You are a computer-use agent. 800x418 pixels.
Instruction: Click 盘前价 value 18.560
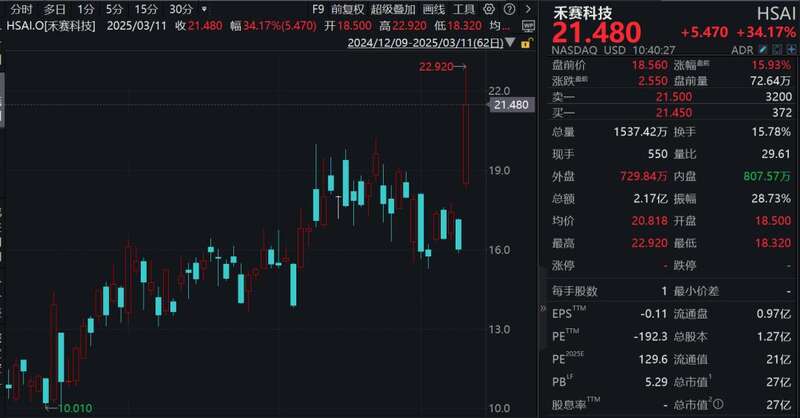coord(649,65)
